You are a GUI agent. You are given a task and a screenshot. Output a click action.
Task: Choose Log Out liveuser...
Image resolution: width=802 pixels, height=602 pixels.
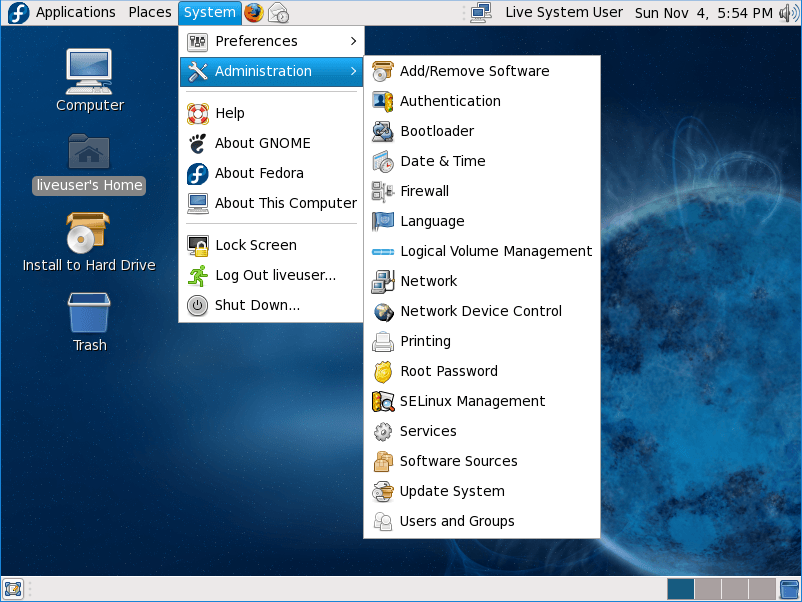[272, 276]
